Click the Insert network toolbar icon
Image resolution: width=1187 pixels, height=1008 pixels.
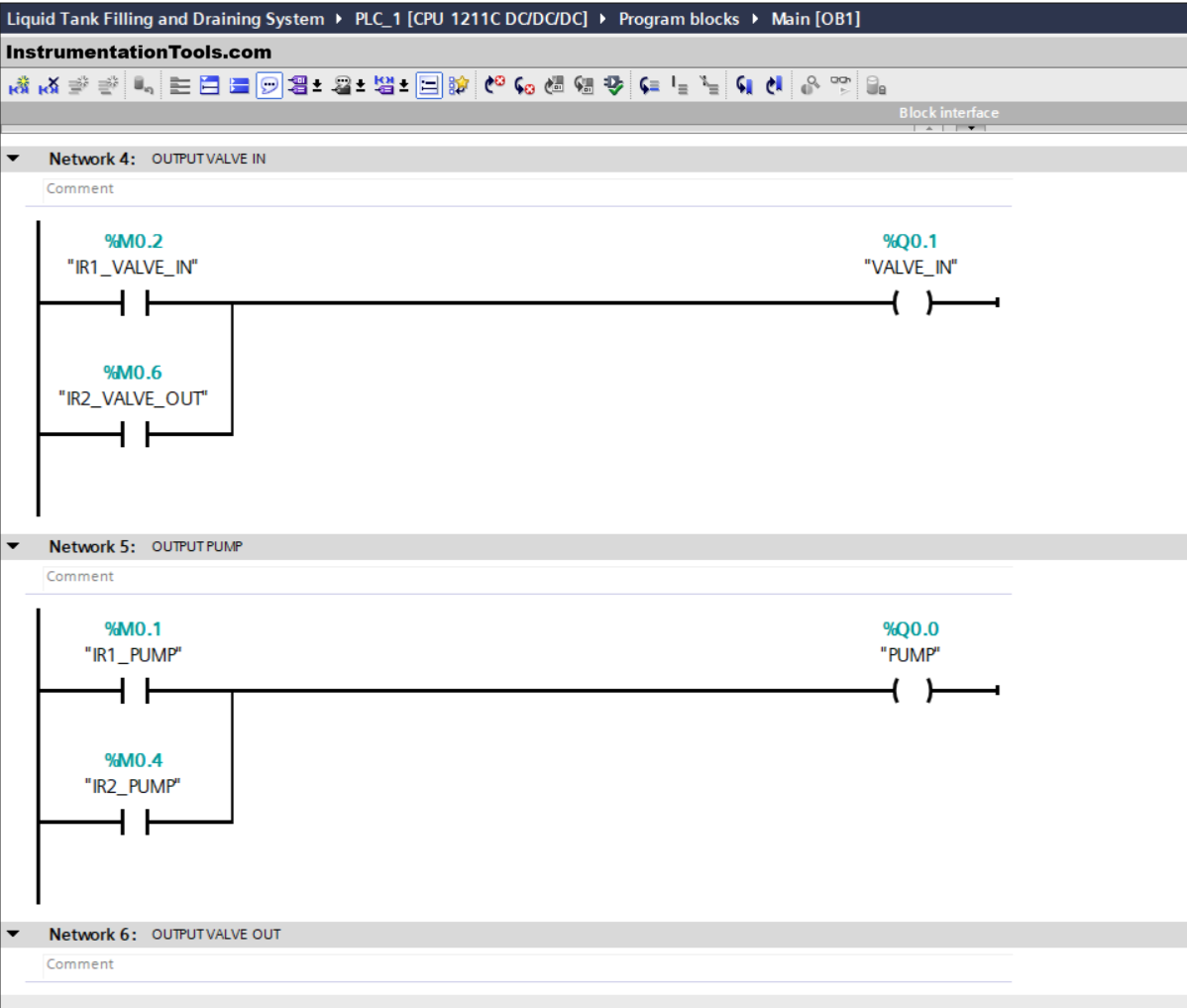point(19,86)
